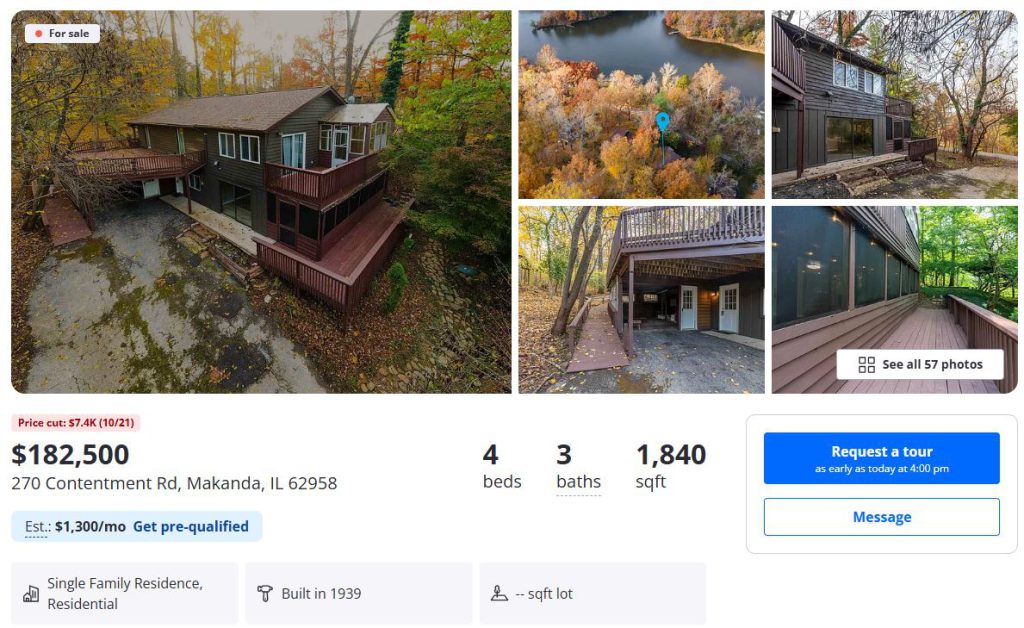Viewport: 1024px width, 628px height.
Task: Click the Price cut $7.4K badge
Action: 76,423
